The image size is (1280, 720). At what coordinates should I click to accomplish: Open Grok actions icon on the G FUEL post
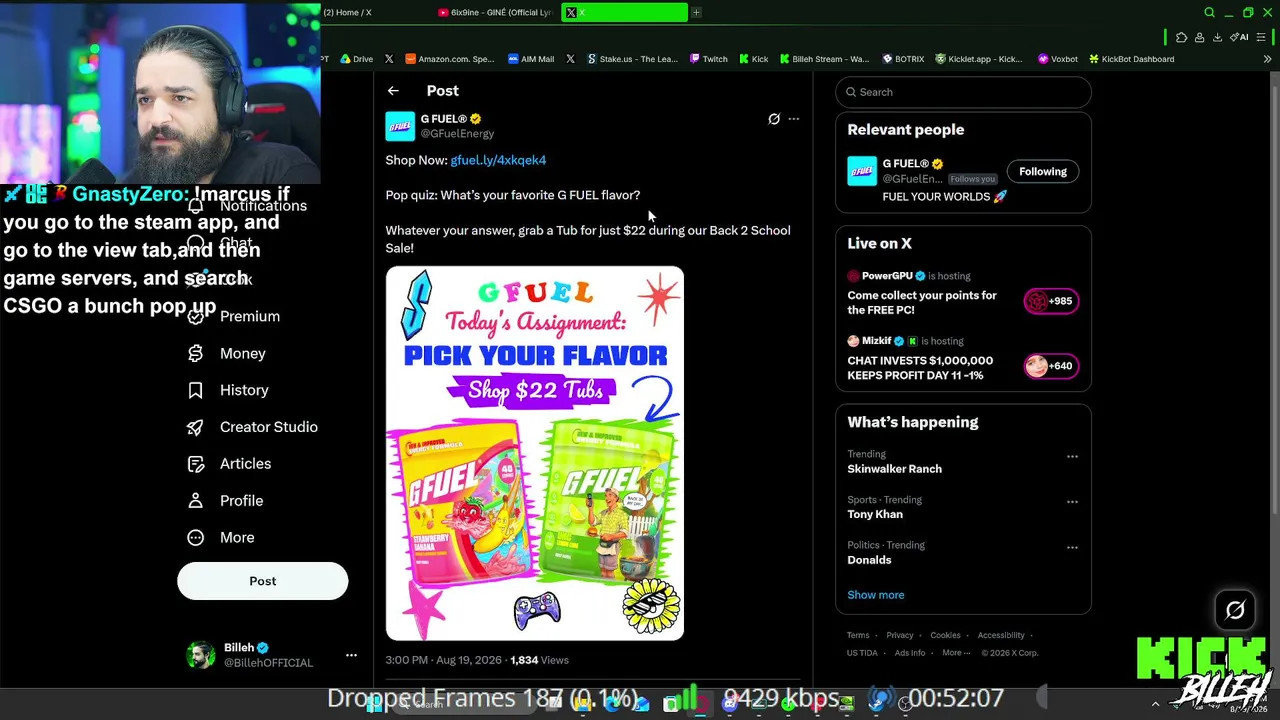pyautogui.click(x=774, y=119)
